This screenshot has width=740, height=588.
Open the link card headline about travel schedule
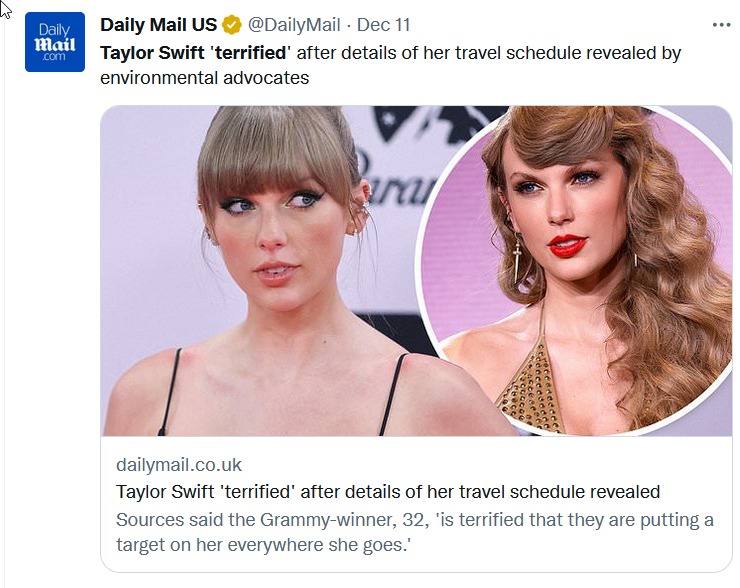388,491
